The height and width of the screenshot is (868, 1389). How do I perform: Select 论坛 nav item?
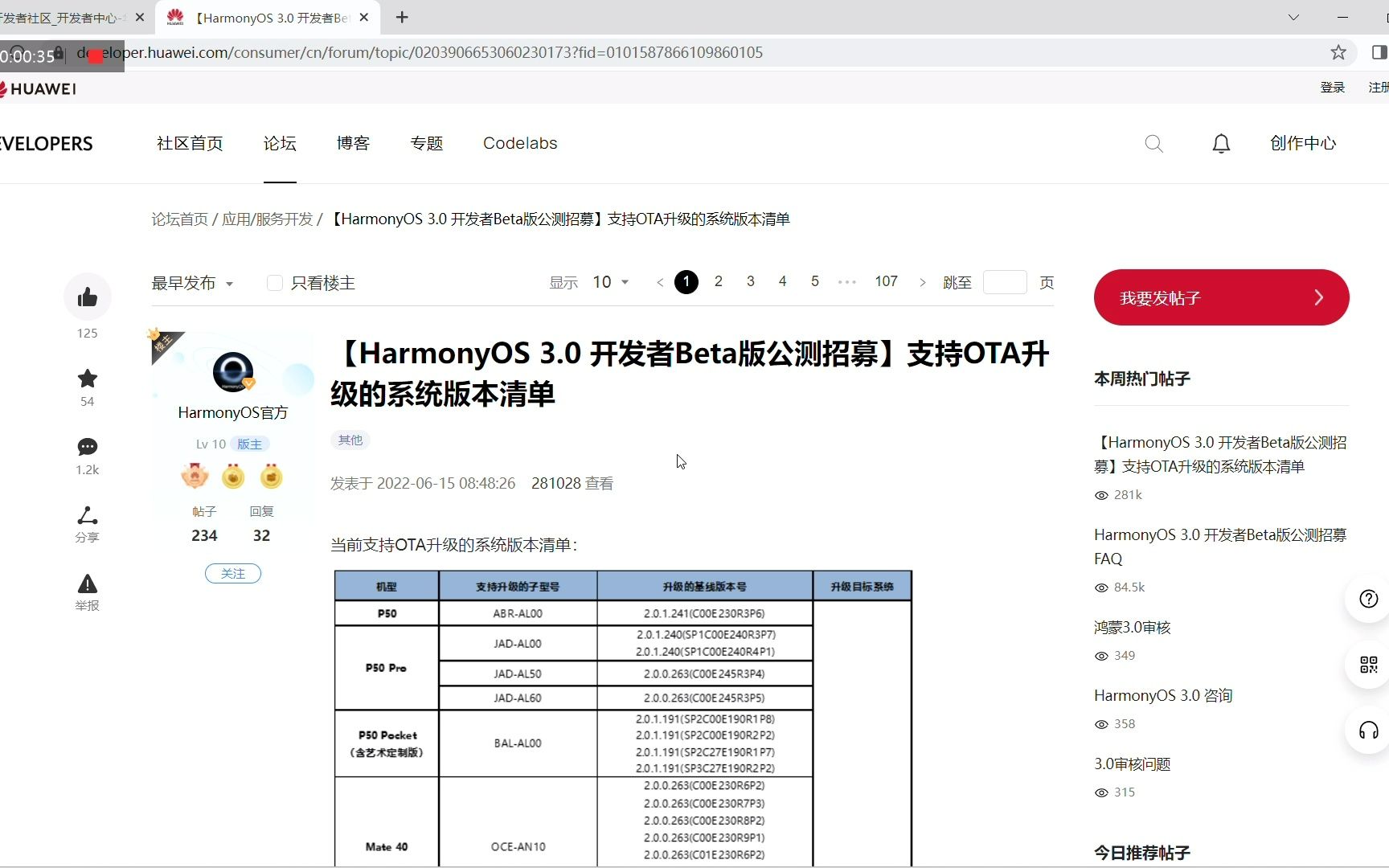280,143
